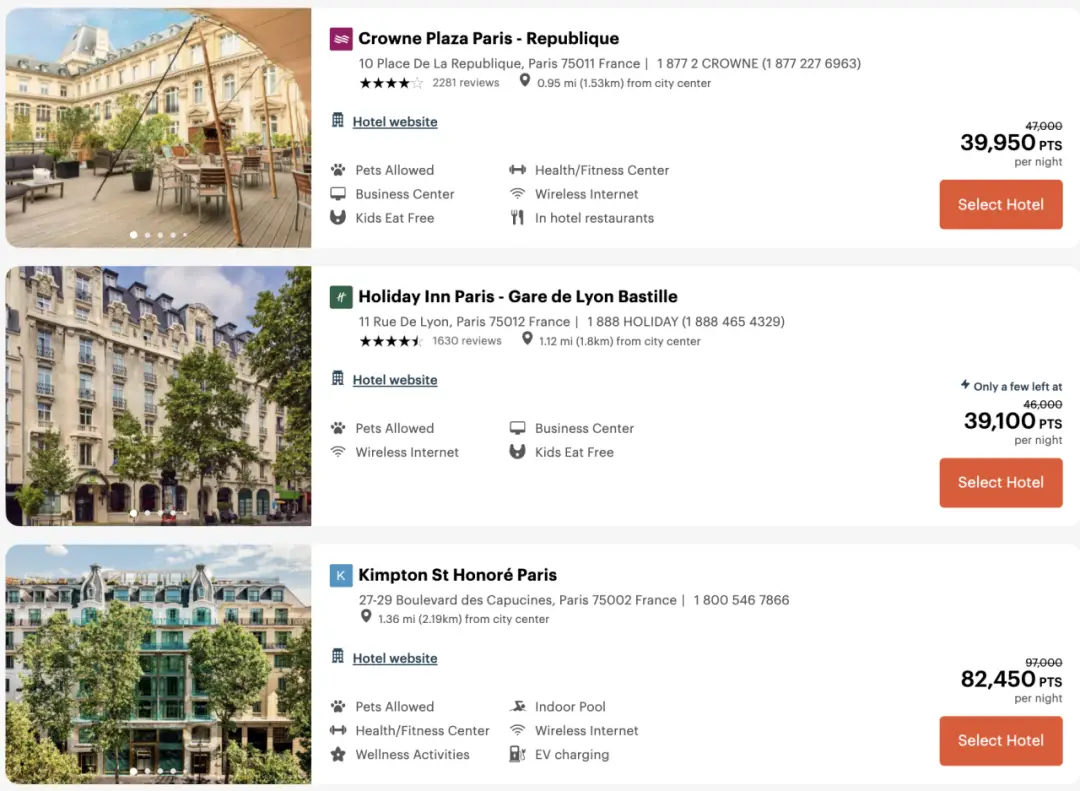Click the Crowne Plaza brand logo icon
The width and height of the screenshot is (1080, 791).
(x=341, y=39)
